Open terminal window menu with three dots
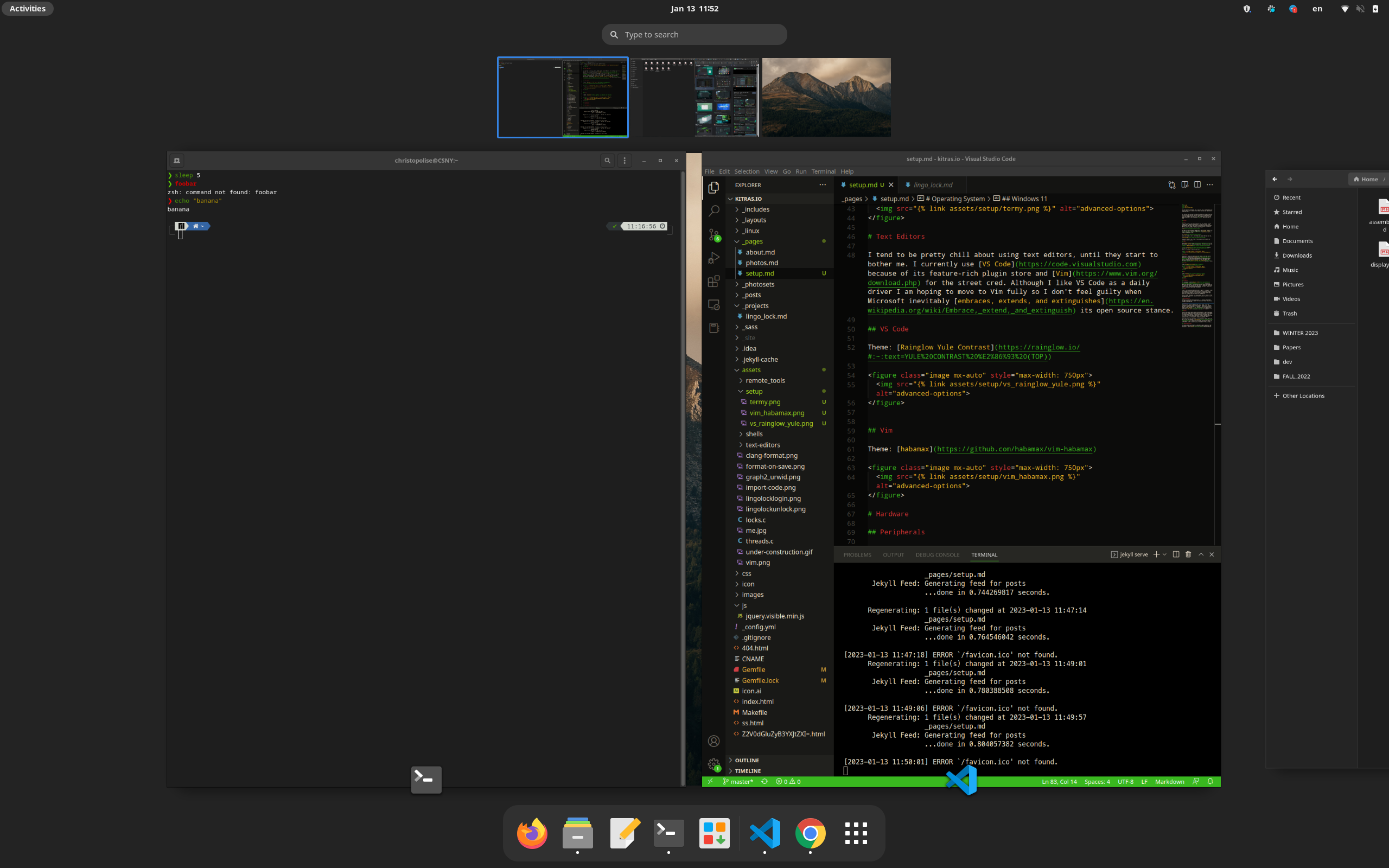 [625, 161]
